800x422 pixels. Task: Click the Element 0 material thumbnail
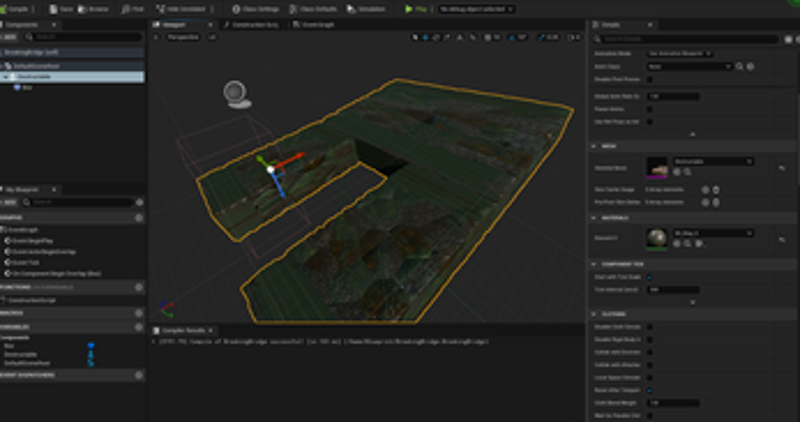click(657, 237)
